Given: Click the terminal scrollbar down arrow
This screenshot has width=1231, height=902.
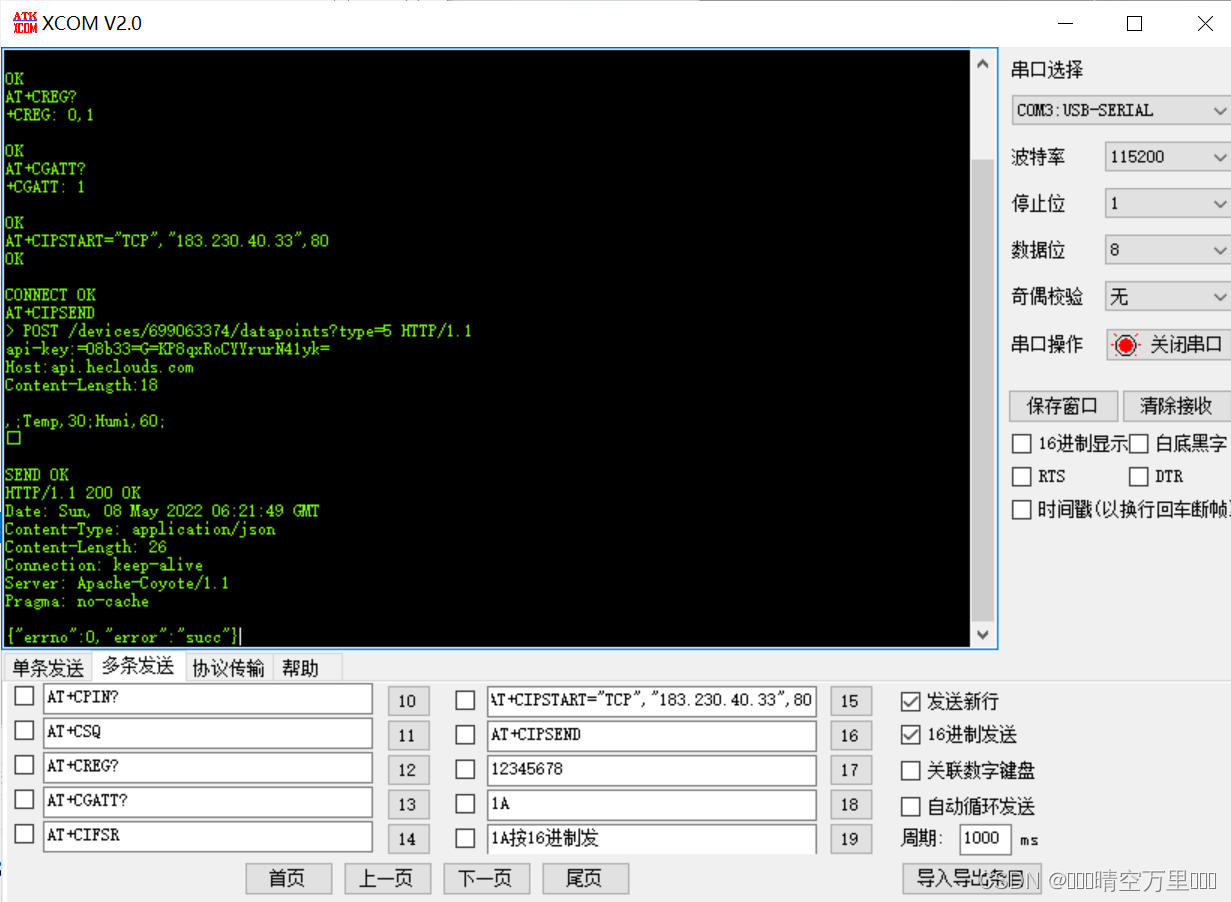Looking at the screenshot, I should pyautogui.click(x=983, y=634).
